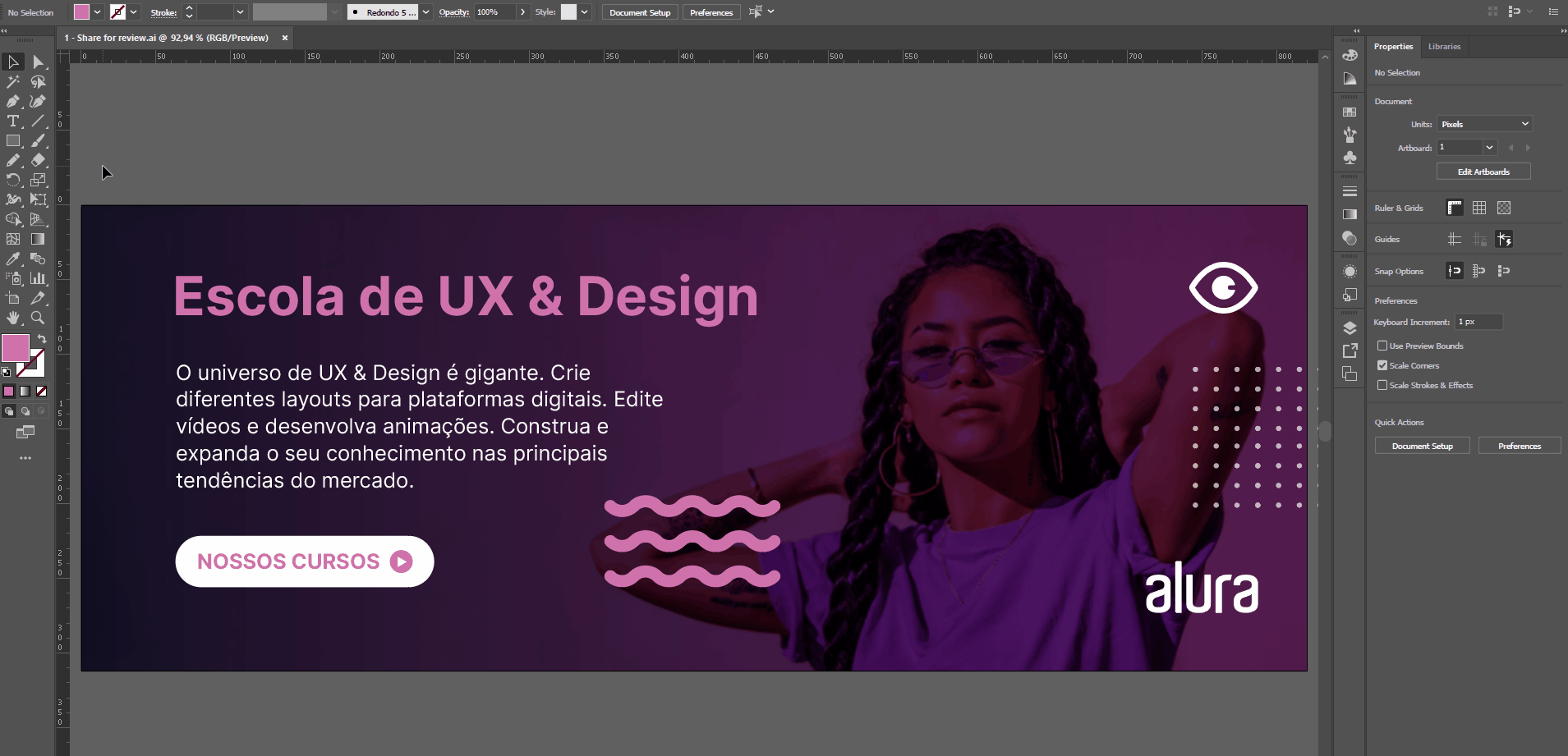This screenshot has height=756, width=1568.
Task: Select the Gradient tool
Action: [x=38, y=239]
